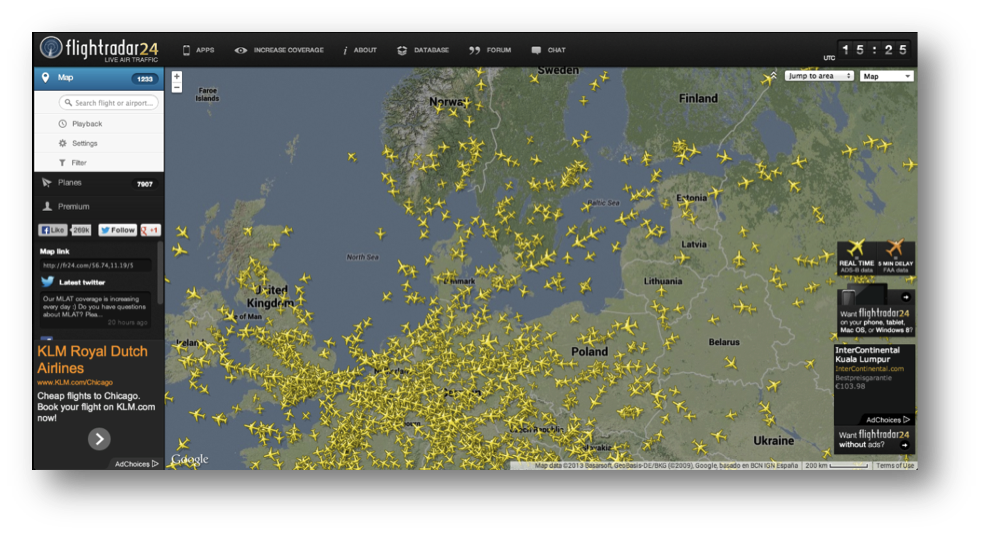Open Increase Coverage page
The height and width of the screenshot is (535, 982).
[x=289, y=50]
